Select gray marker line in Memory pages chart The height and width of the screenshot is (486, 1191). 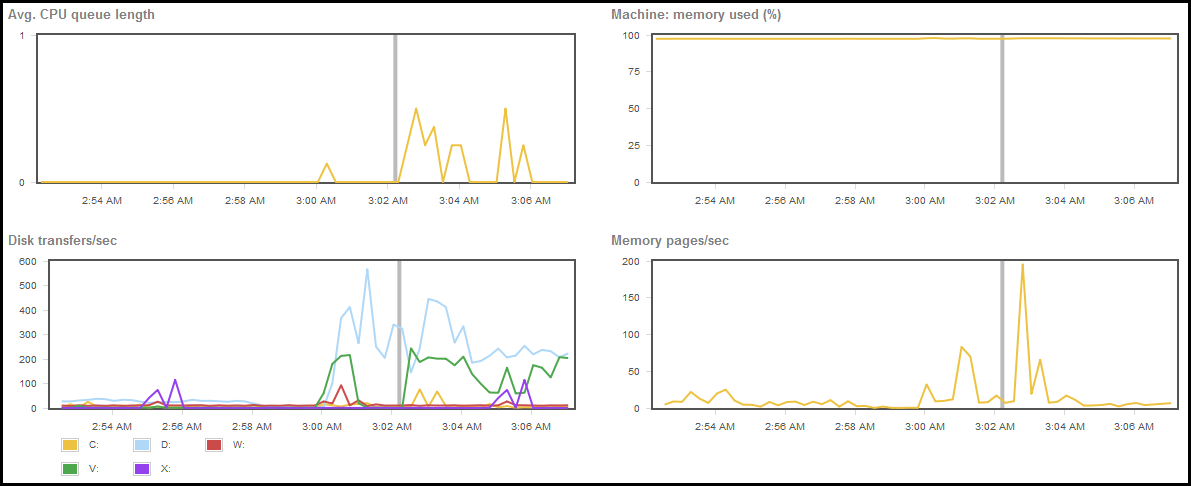pos(1002,330)
